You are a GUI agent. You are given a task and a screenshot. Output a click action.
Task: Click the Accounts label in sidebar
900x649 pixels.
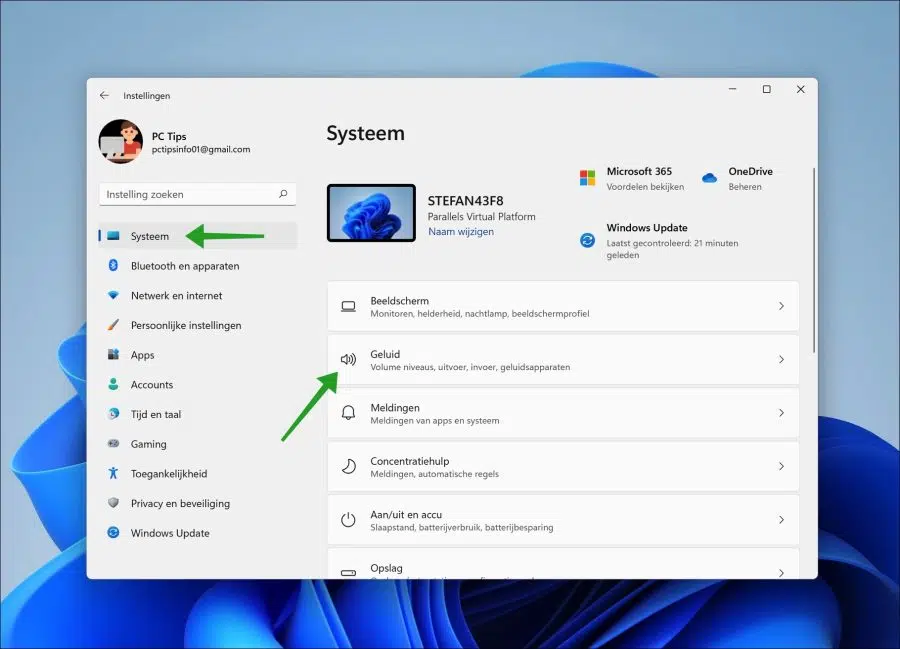152,384
